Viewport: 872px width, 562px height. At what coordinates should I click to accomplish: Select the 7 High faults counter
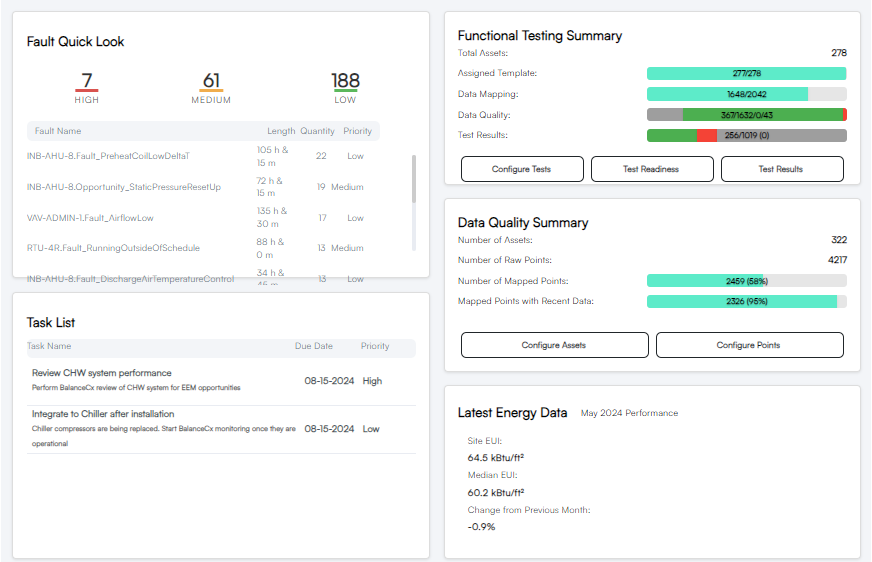click(87, 86)
